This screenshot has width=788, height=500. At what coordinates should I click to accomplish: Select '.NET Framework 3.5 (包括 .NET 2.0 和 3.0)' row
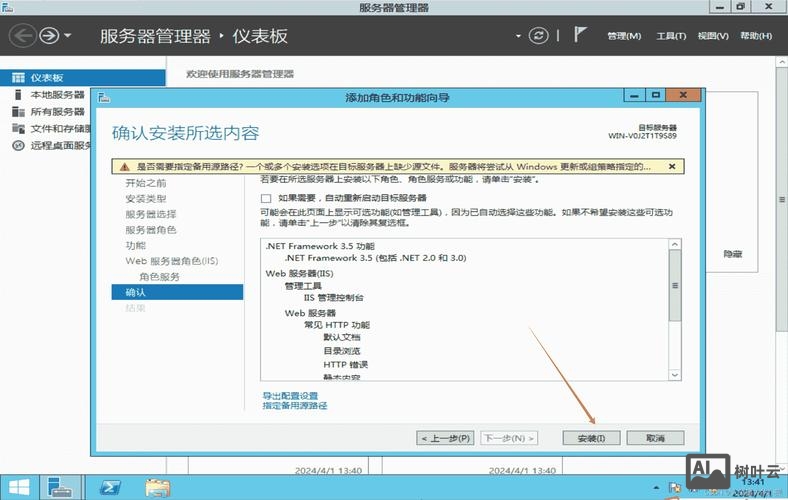(x=375, y=258)
